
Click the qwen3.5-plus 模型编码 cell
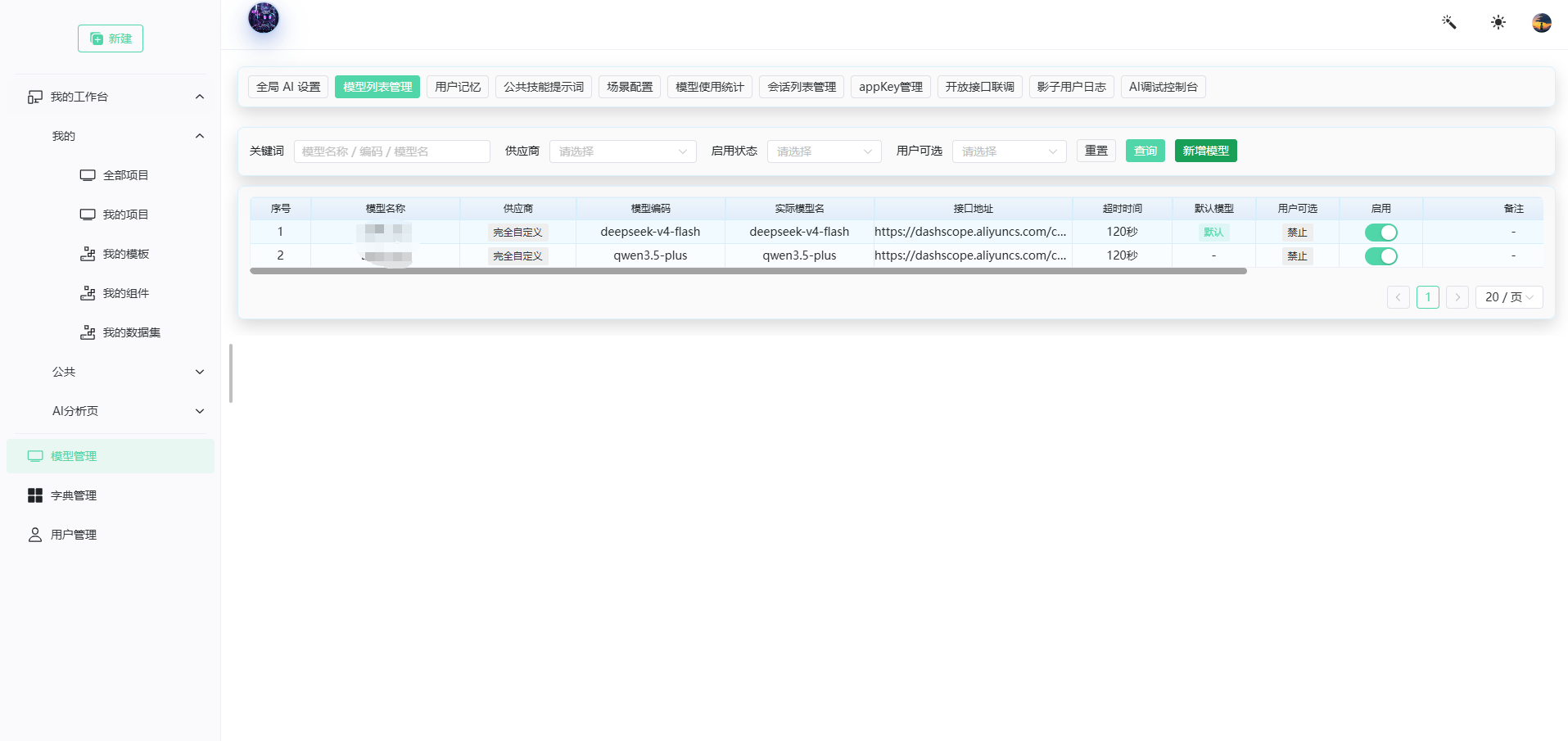650,255
